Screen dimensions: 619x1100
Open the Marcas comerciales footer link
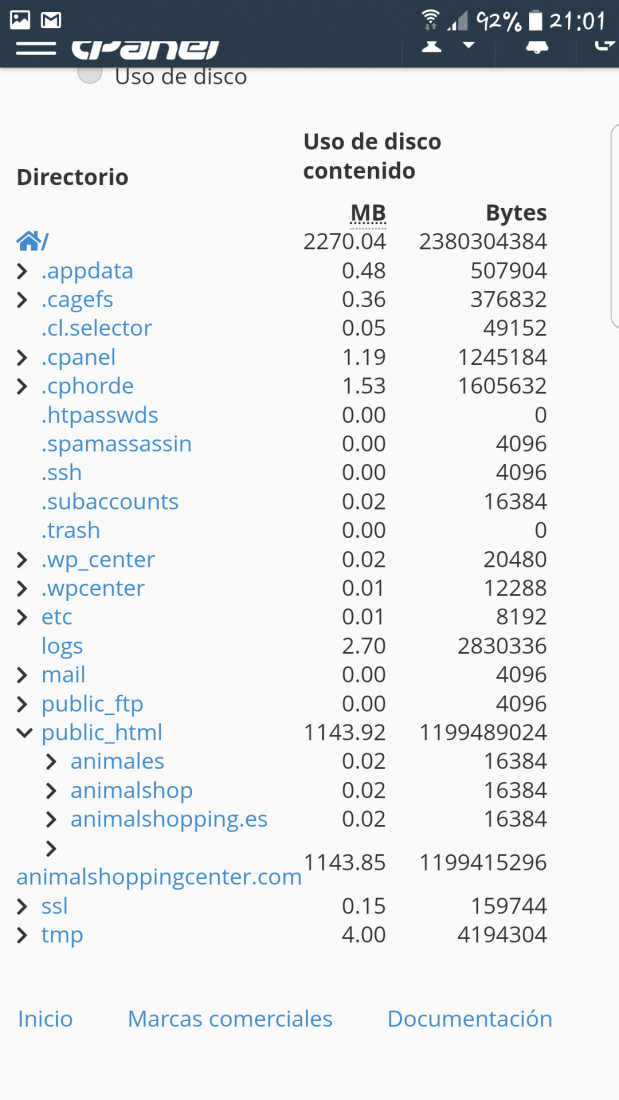pyautogui.click(x=230, y=1019)
